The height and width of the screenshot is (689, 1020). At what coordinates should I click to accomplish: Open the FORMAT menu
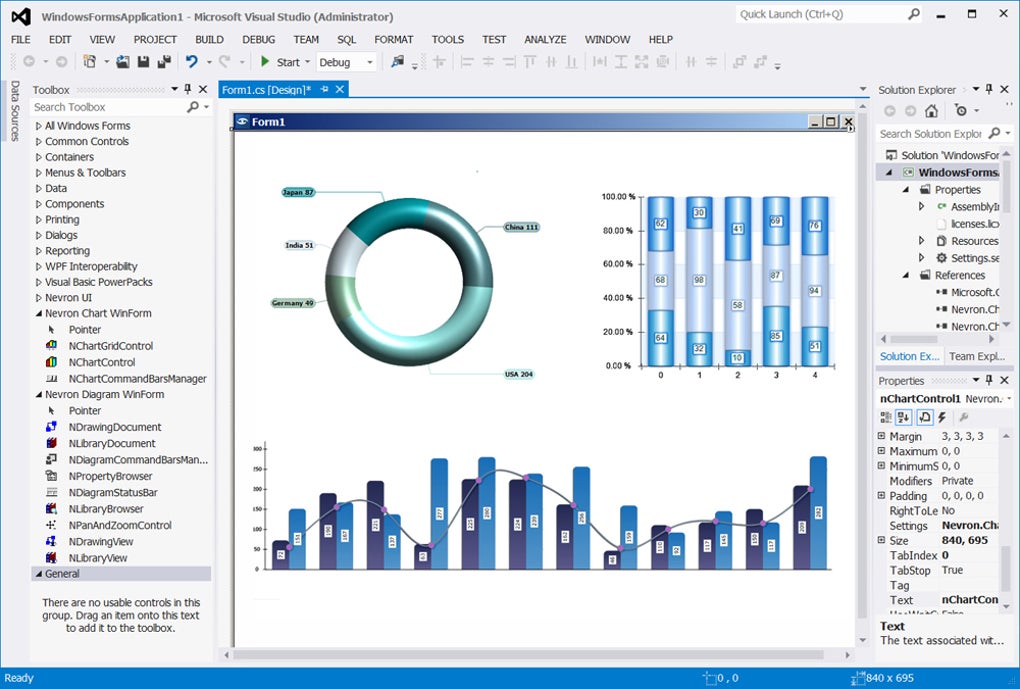(393, 39)
